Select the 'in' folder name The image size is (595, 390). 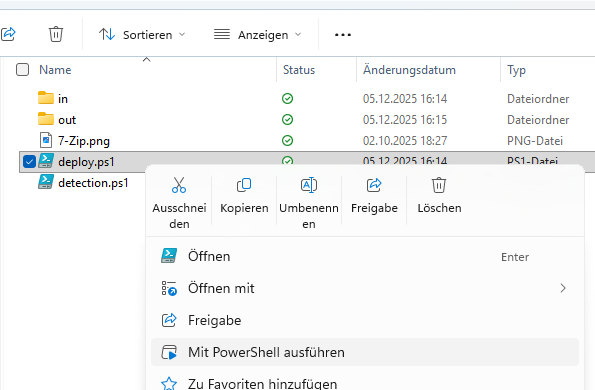tap(63, 99)
